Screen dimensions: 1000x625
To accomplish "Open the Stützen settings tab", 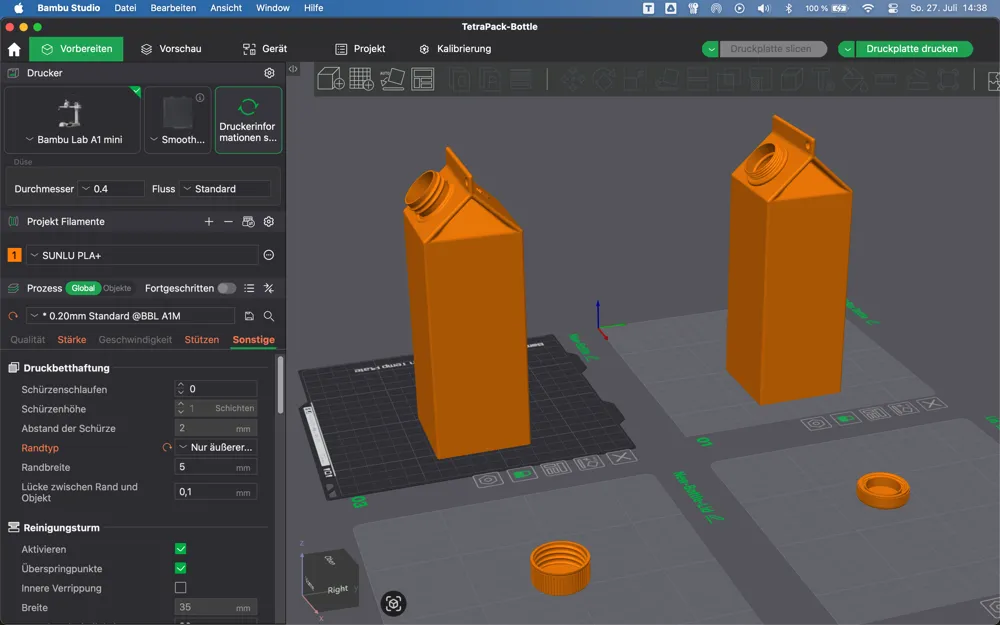I will pos(202,340).
